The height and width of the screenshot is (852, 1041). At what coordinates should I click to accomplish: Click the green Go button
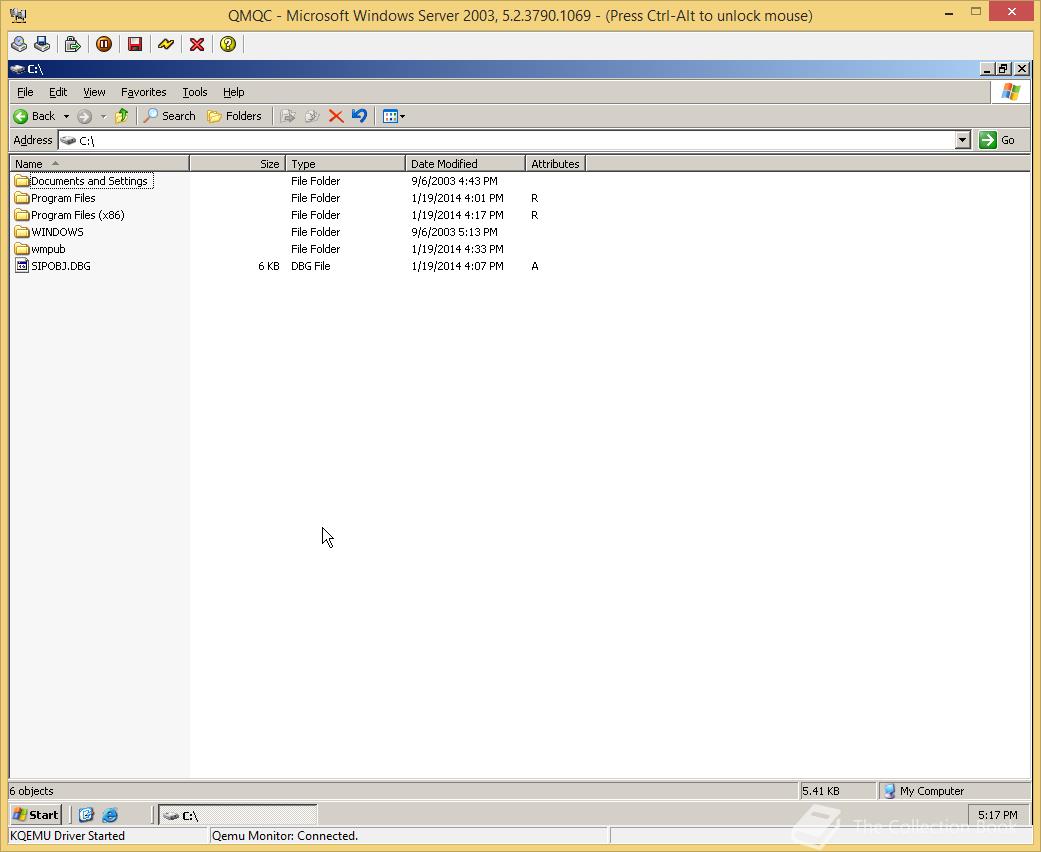pos(997,140)
